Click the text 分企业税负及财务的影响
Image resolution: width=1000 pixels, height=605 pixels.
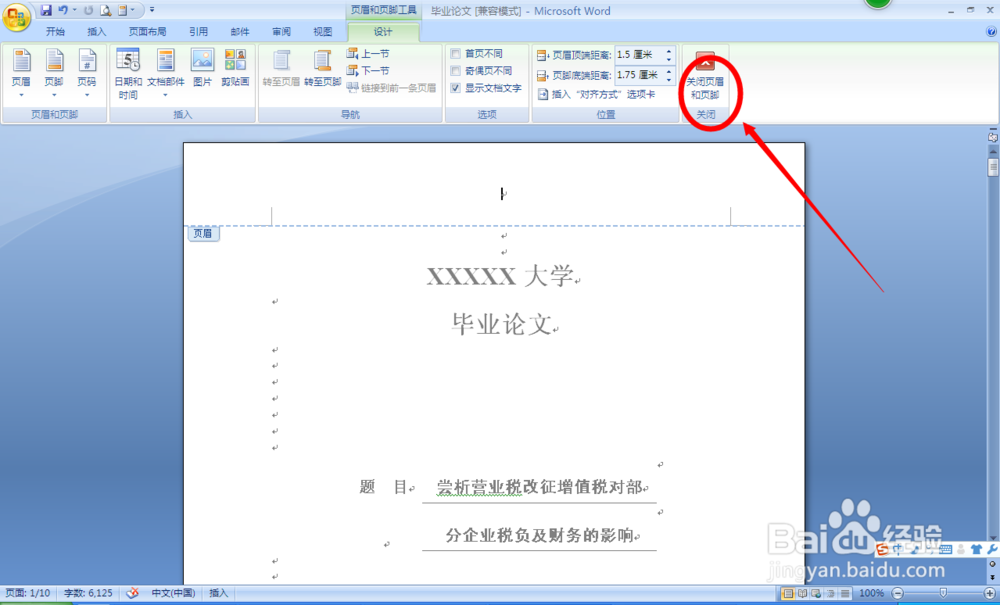tap(540, 535)
